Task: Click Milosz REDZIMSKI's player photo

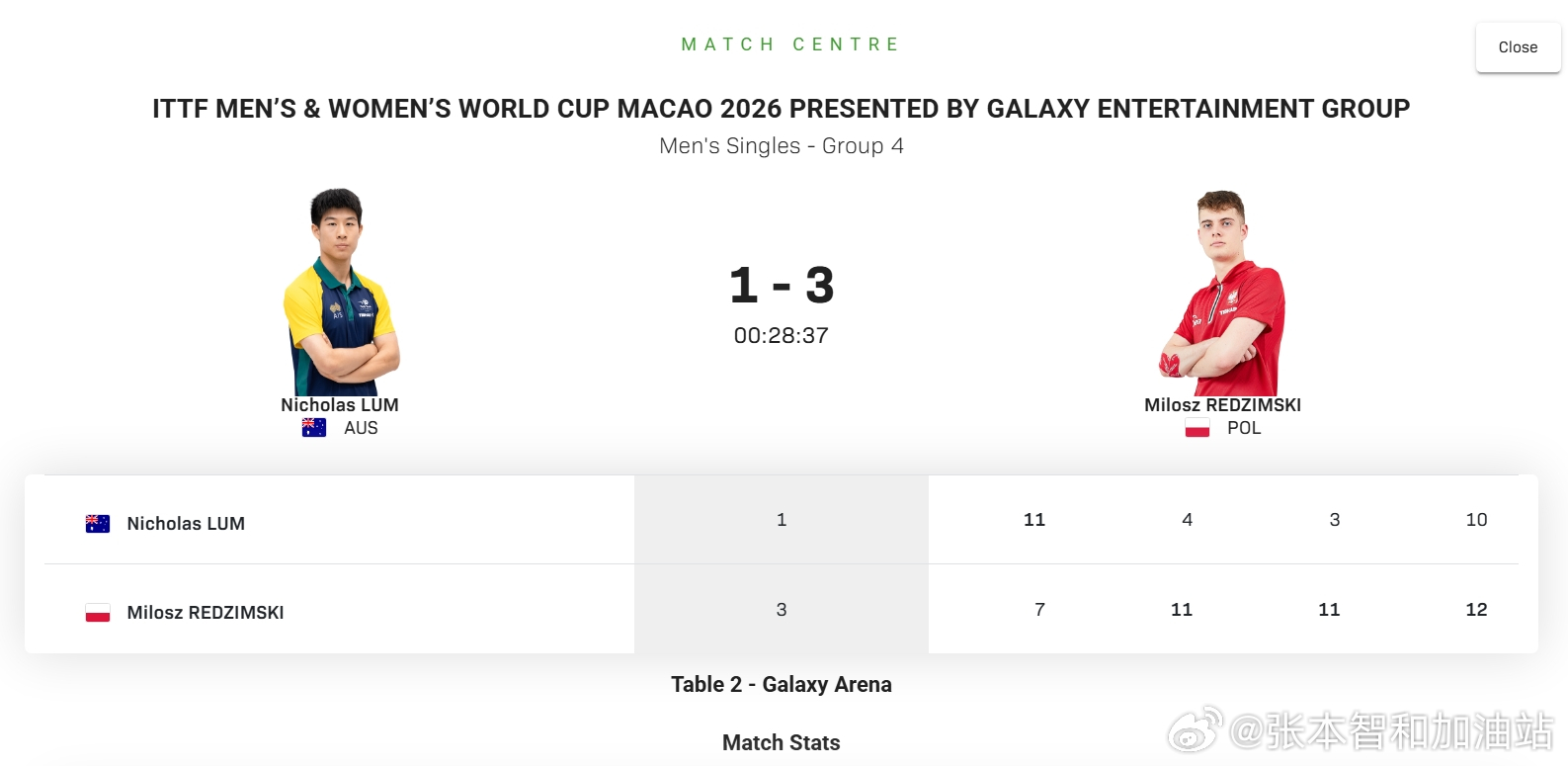Action: click(1223, 294)
